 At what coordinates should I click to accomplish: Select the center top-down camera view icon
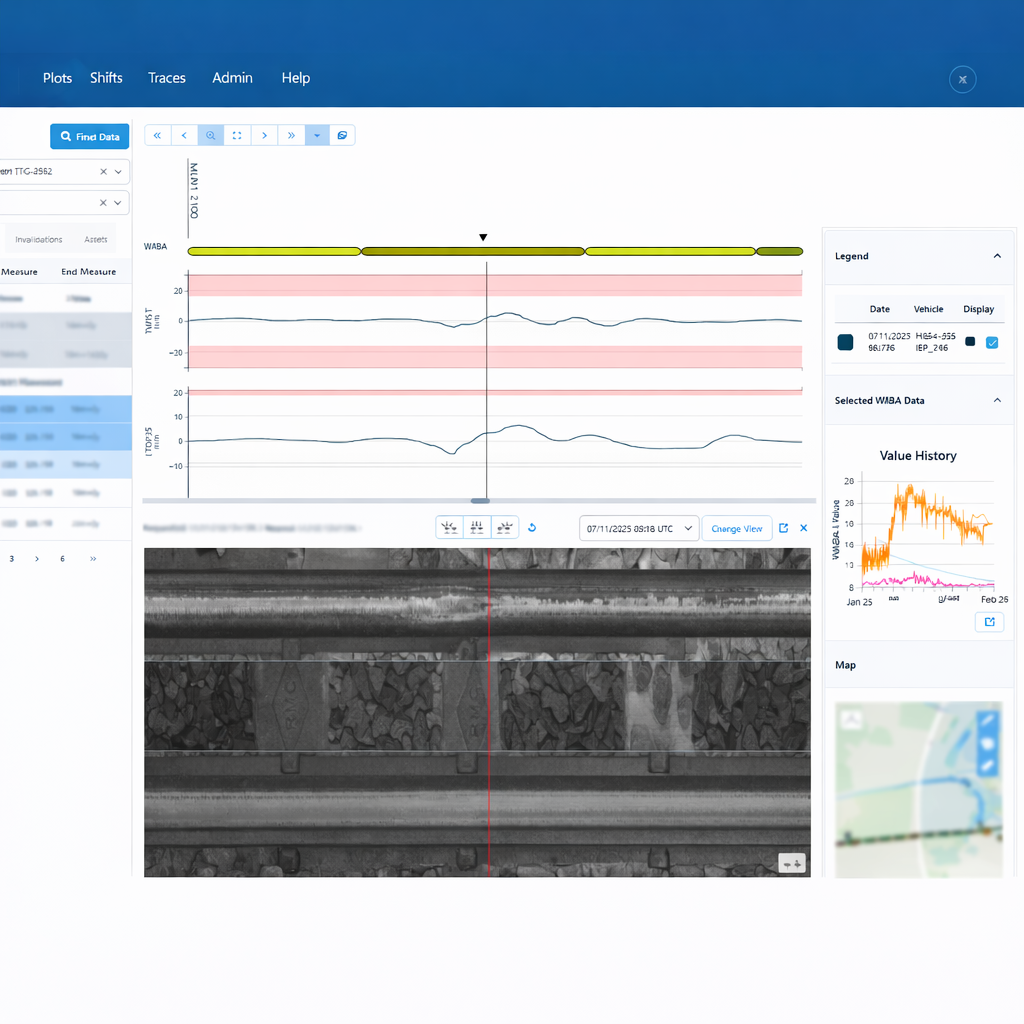point(477,528)
